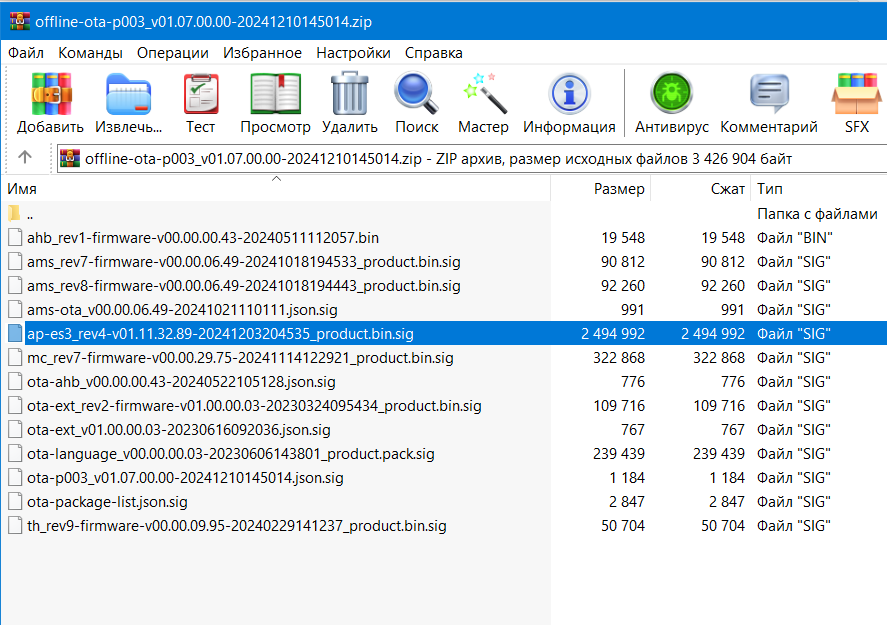Open the Настройки menu
Screen dimensions: 887x625
[353, 53]
